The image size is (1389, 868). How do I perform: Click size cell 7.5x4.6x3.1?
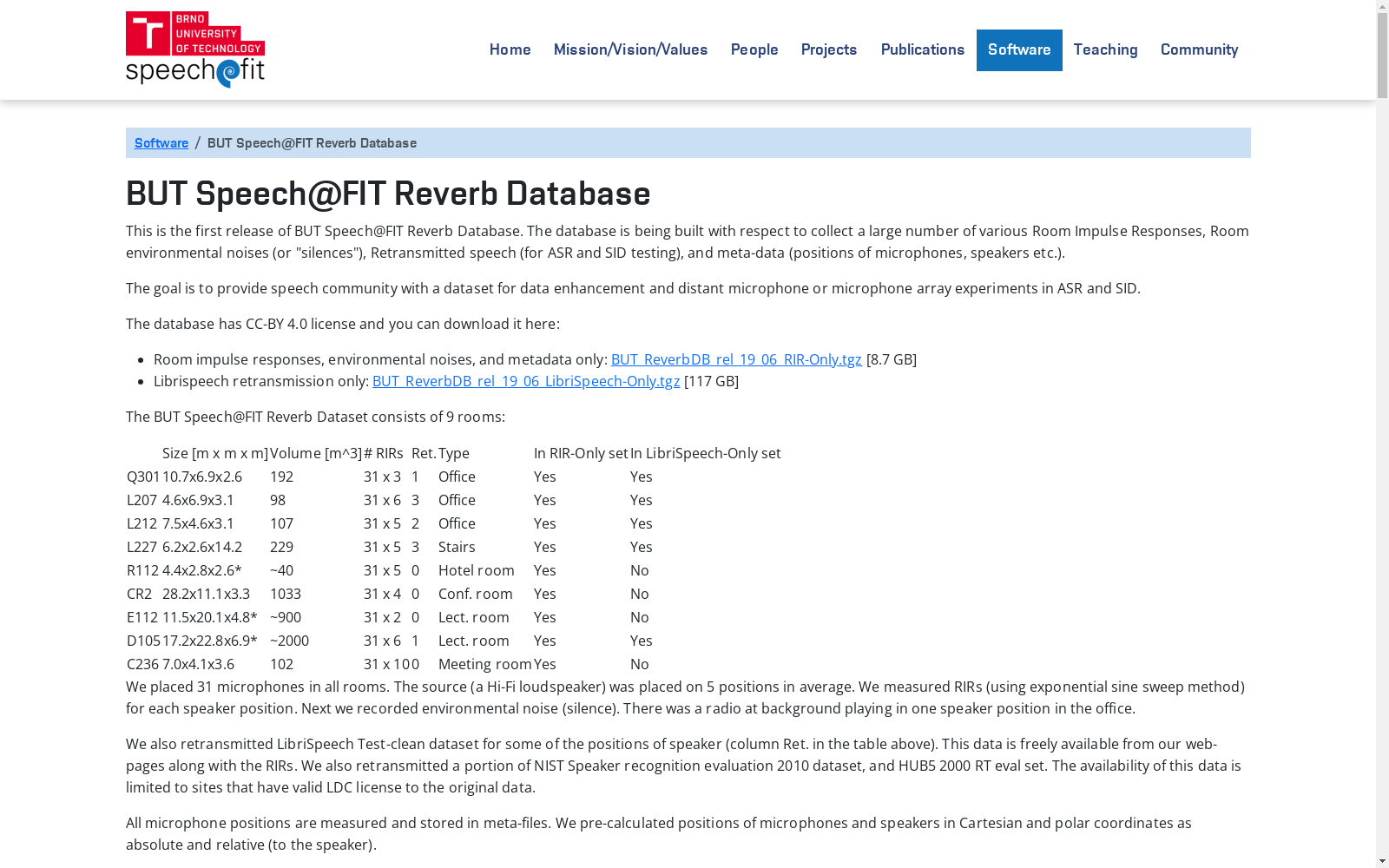coord(198,523)
